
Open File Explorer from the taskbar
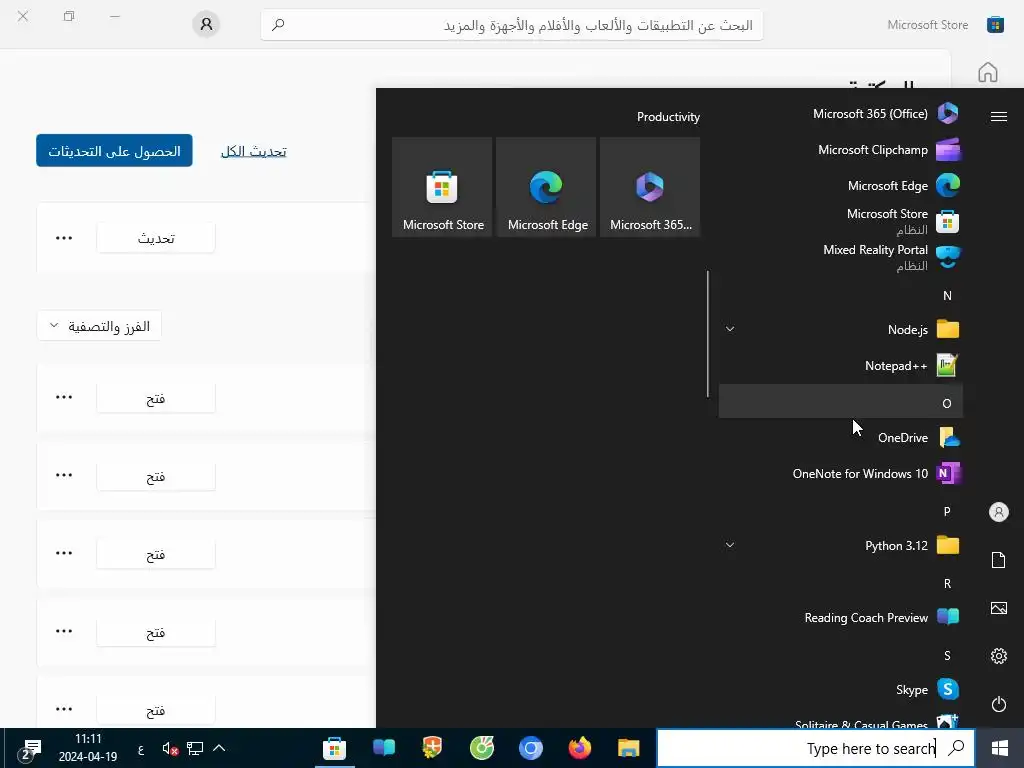(628, 748)
